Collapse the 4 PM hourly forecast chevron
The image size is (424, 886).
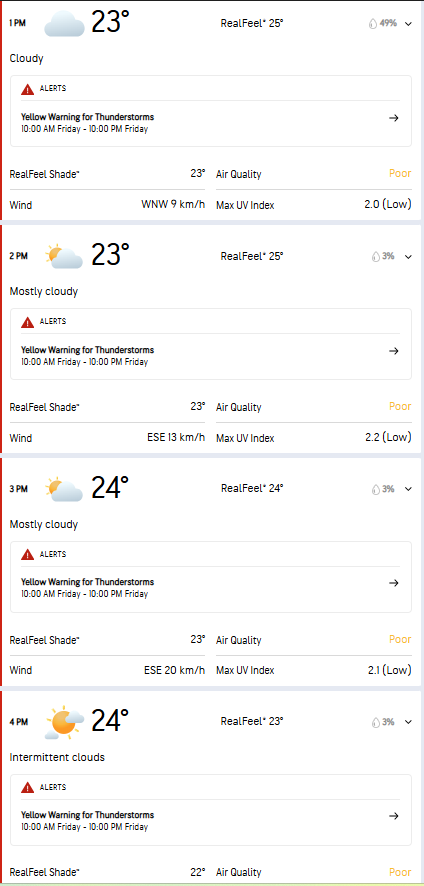(x=409, y=722)
